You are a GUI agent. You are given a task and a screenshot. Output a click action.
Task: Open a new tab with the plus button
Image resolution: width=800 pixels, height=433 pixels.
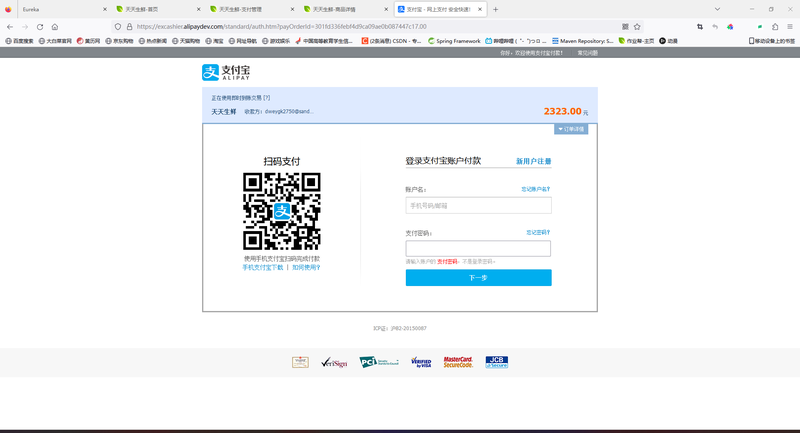[495, 9]
